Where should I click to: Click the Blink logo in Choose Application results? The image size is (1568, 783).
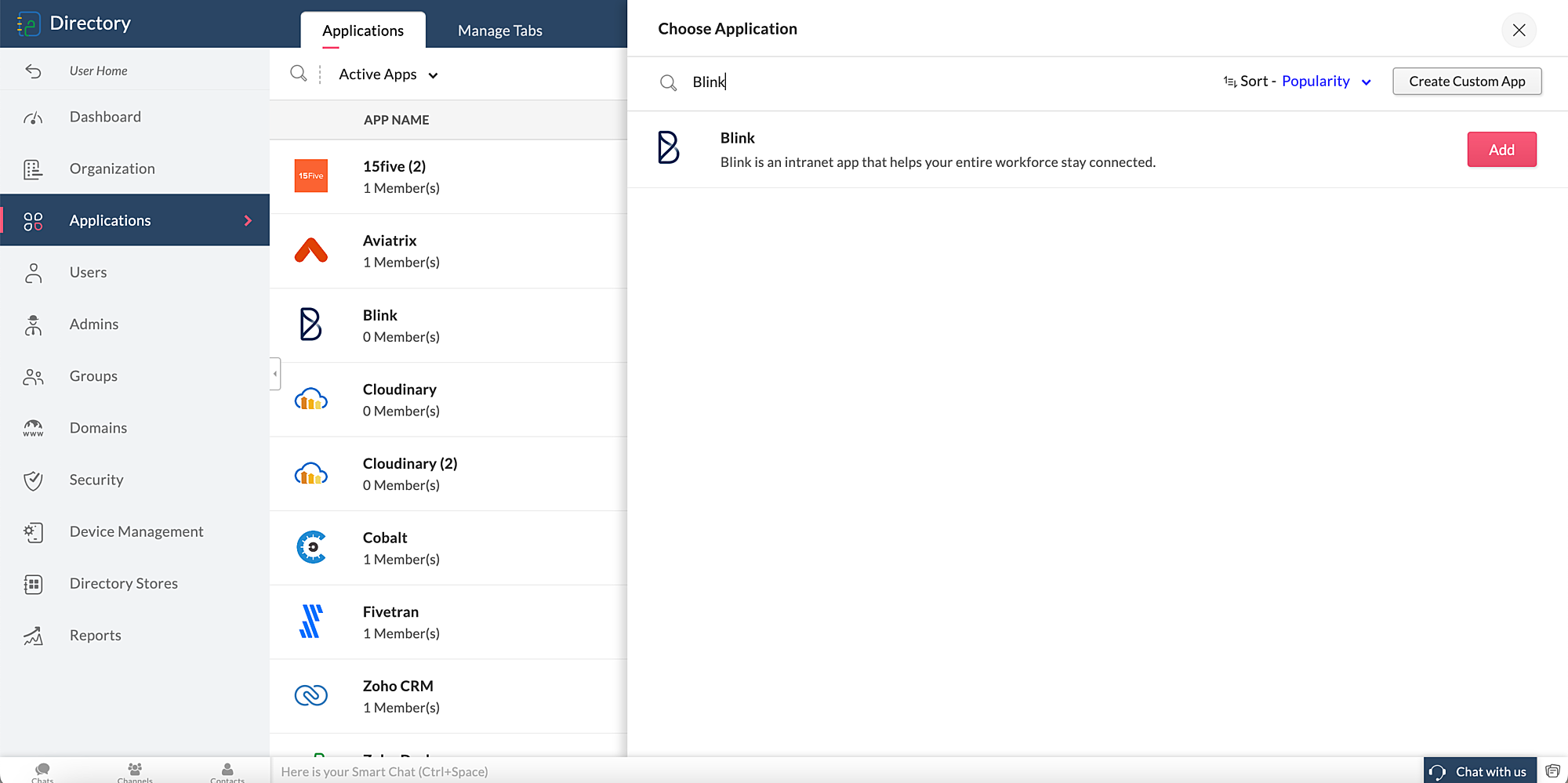point(669,147)
